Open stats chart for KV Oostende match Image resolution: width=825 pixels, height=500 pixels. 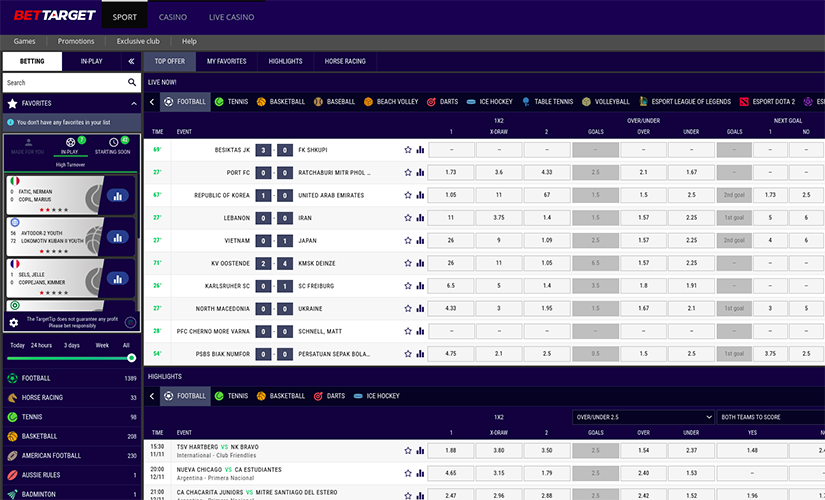[420, 263]
